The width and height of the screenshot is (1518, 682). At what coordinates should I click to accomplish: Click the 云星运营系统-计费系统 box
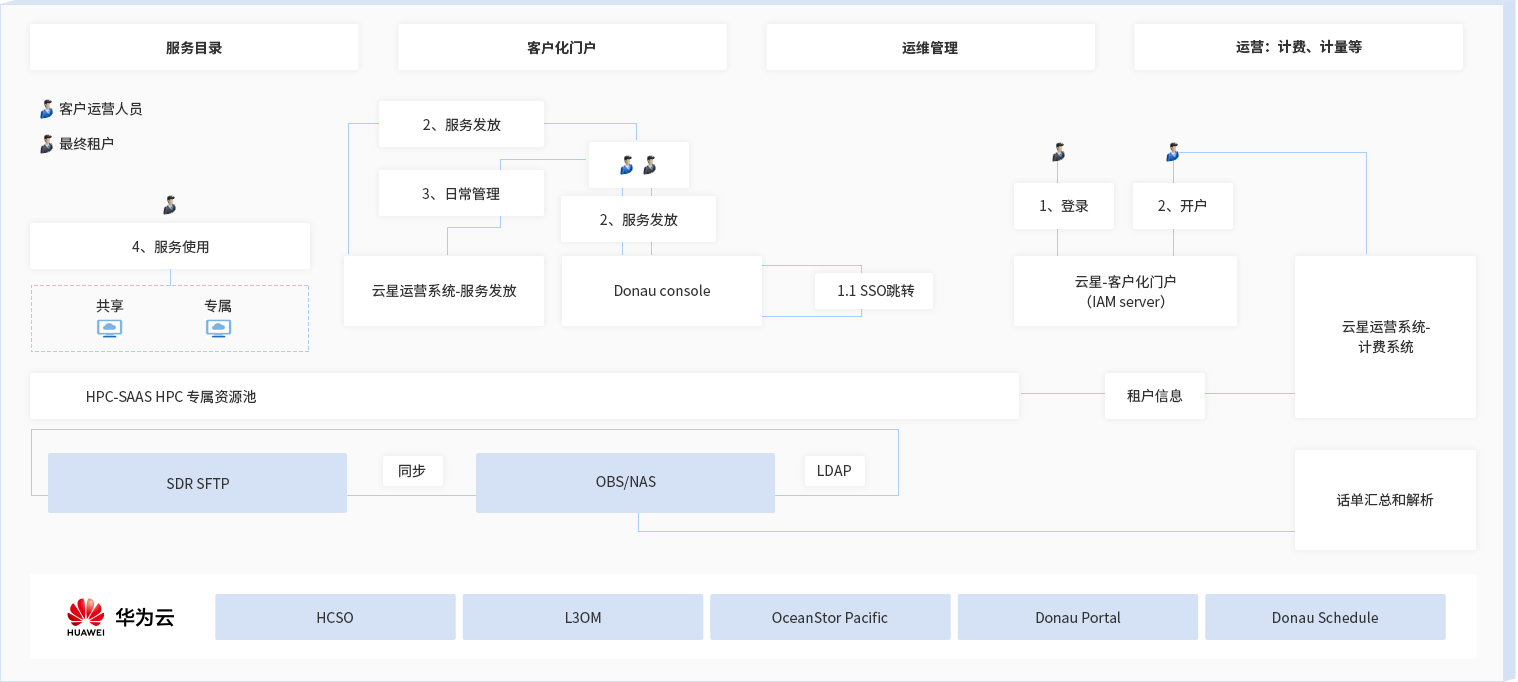pyautogui.click(x=1385, y=337)
